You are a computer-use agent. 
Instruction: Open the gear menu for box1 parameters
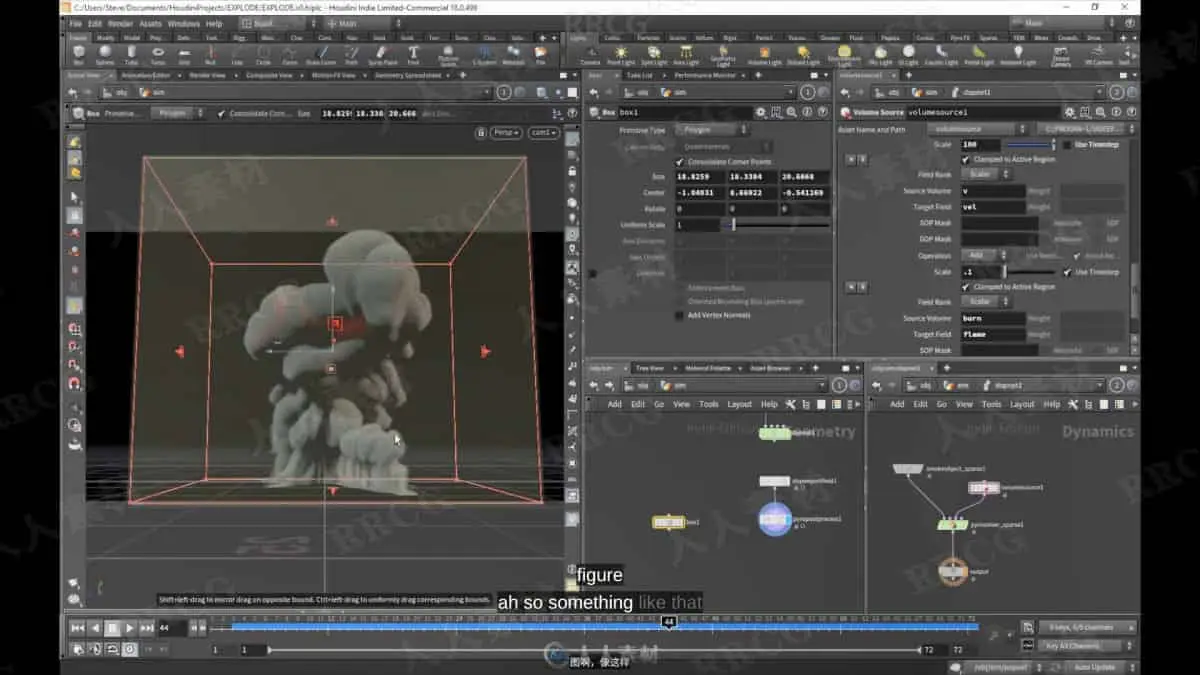(x=761, y=113)
